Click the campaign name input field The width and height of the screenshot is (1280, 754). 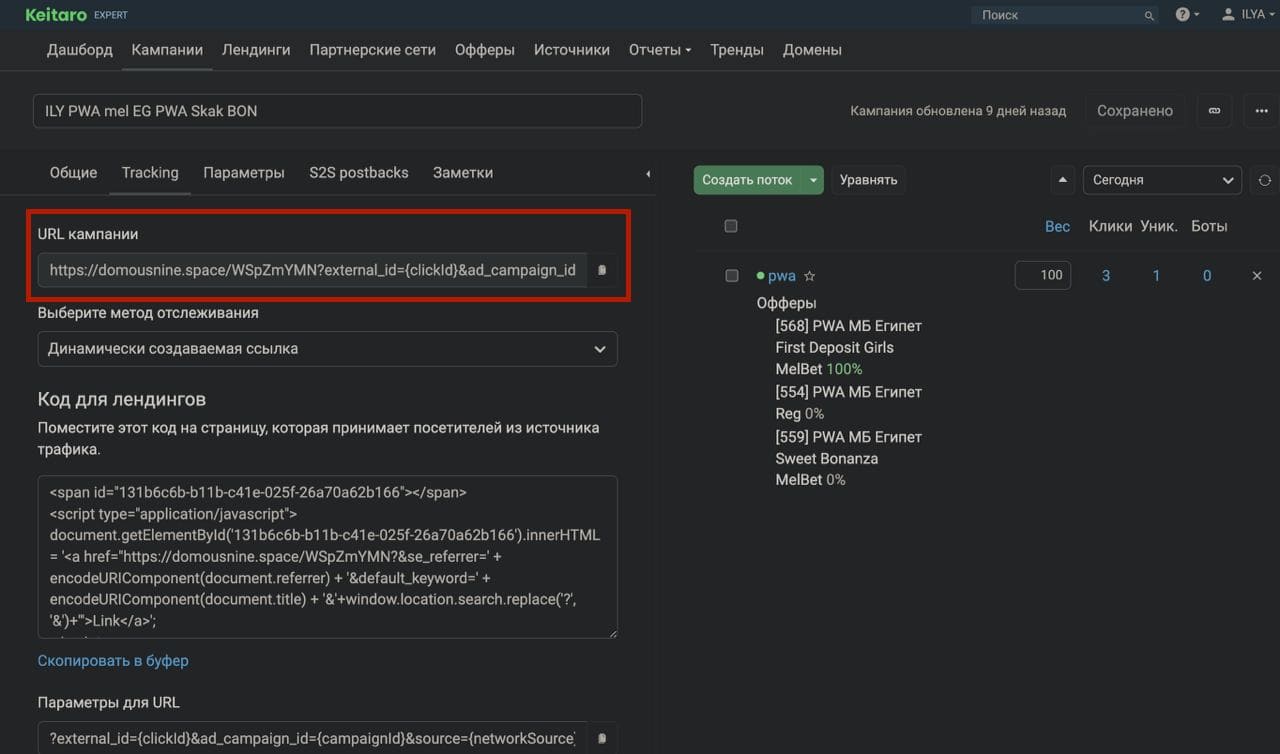click(337, 111)
